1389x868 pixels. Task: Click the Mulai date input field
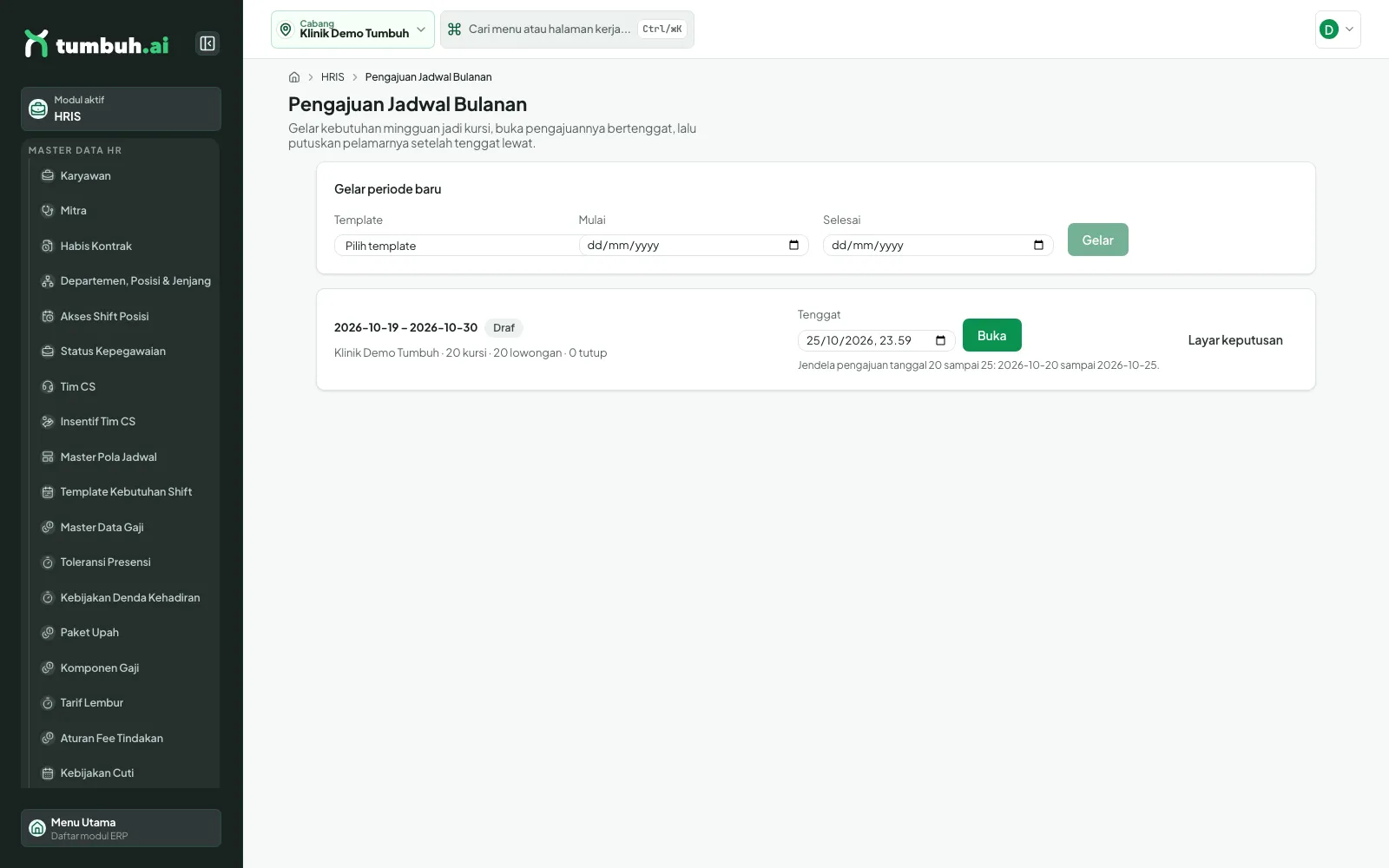pyautogui.click(x=693, y=246)
